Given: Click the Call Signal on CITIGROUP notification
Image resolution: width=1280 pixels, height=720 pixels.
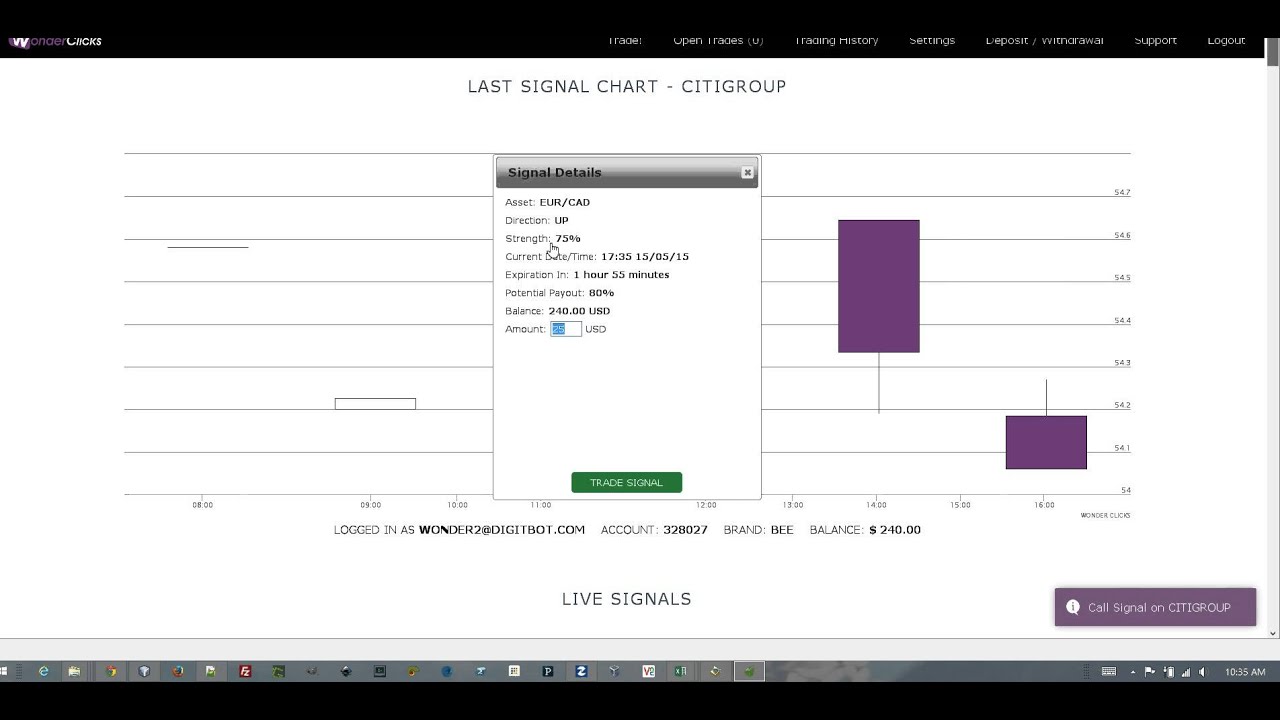Looking at the screenshot, I should tap(1155, 607).
